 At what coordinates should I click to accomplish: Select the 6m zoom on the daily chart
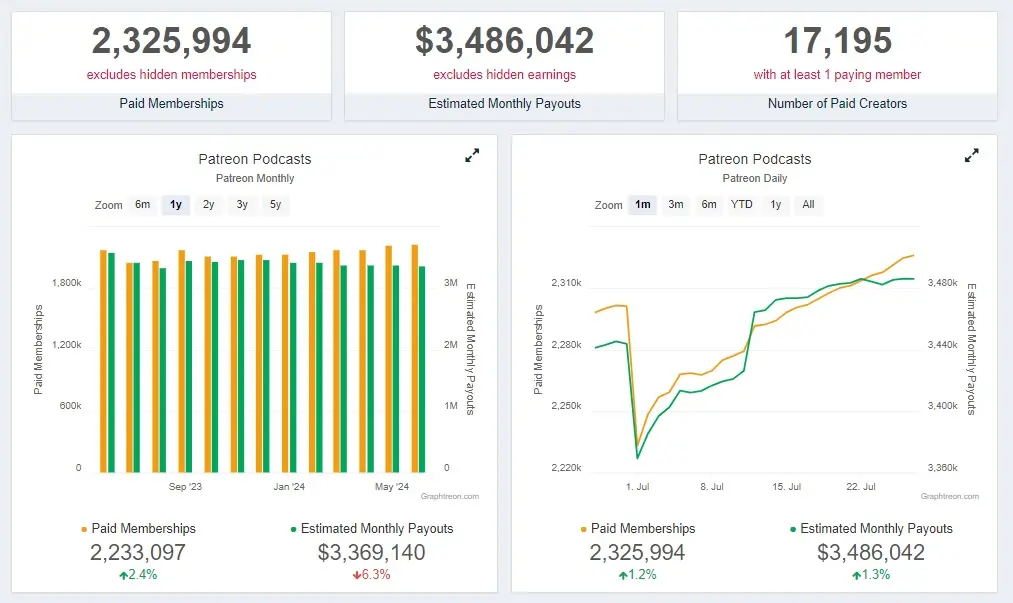(x=709, y=204)
